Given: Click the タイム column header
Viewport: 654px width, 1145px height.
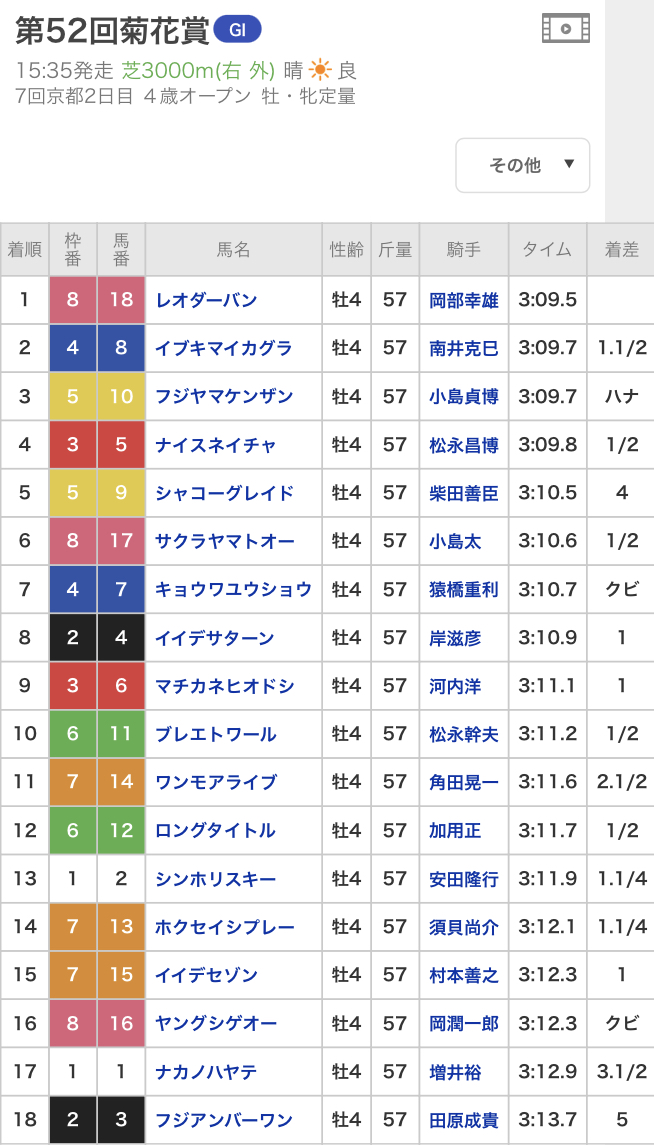Looking at the screenshot, I should [547, 250].
